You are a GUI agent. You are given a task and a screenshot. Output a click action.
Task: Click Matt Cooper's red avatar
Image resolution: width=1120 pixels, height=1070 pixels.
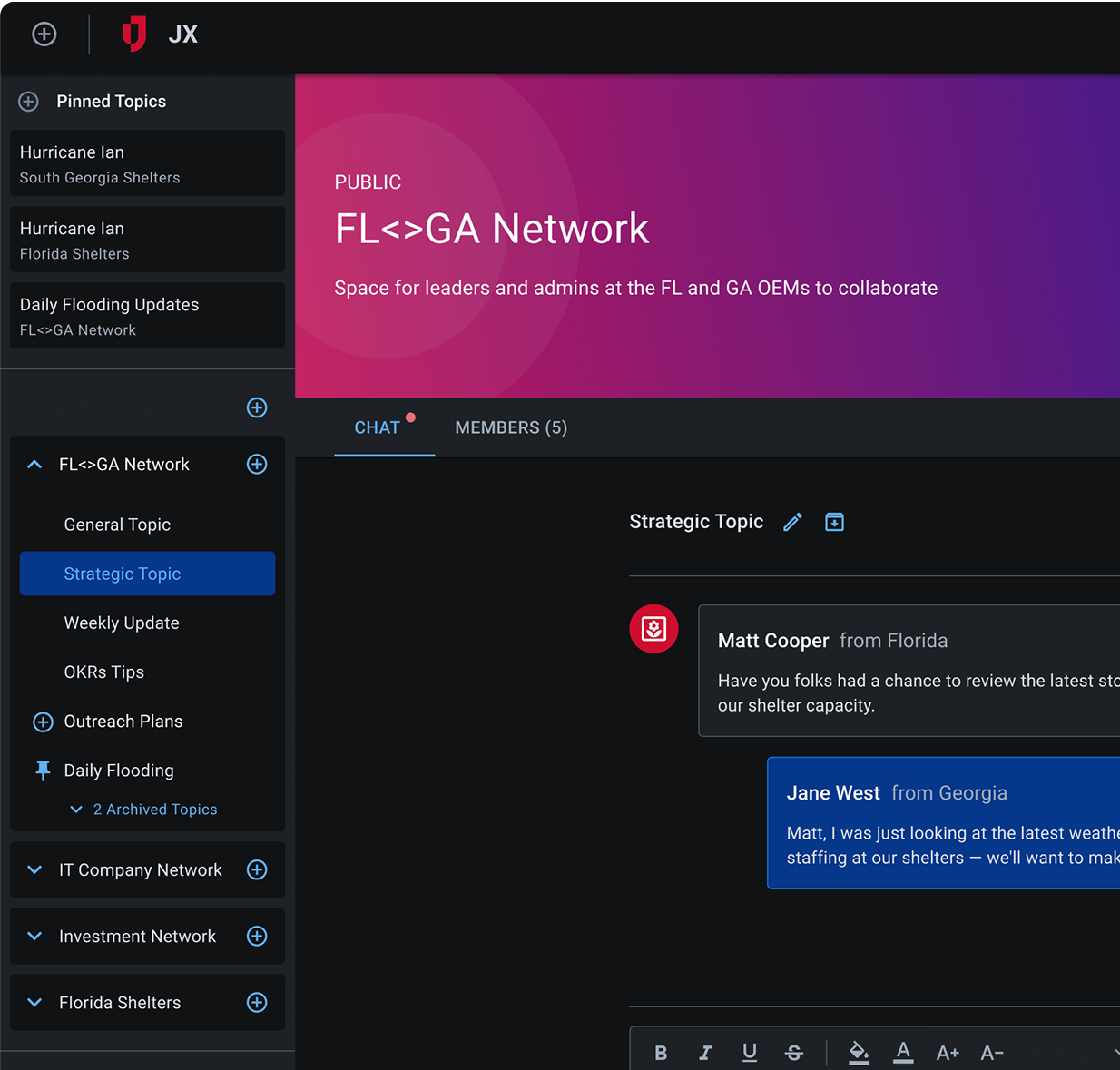[x=653, y=629]
